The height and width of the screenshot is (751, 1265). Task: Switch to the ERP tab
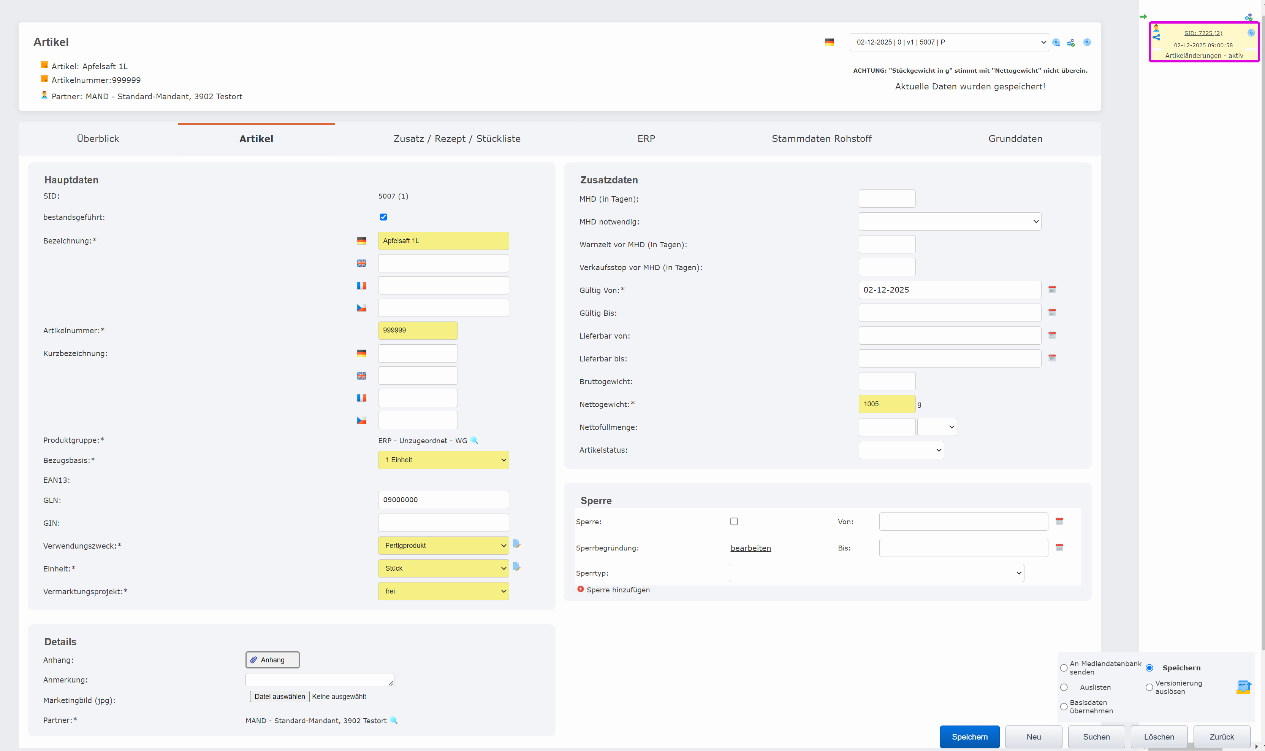point(646,139)
